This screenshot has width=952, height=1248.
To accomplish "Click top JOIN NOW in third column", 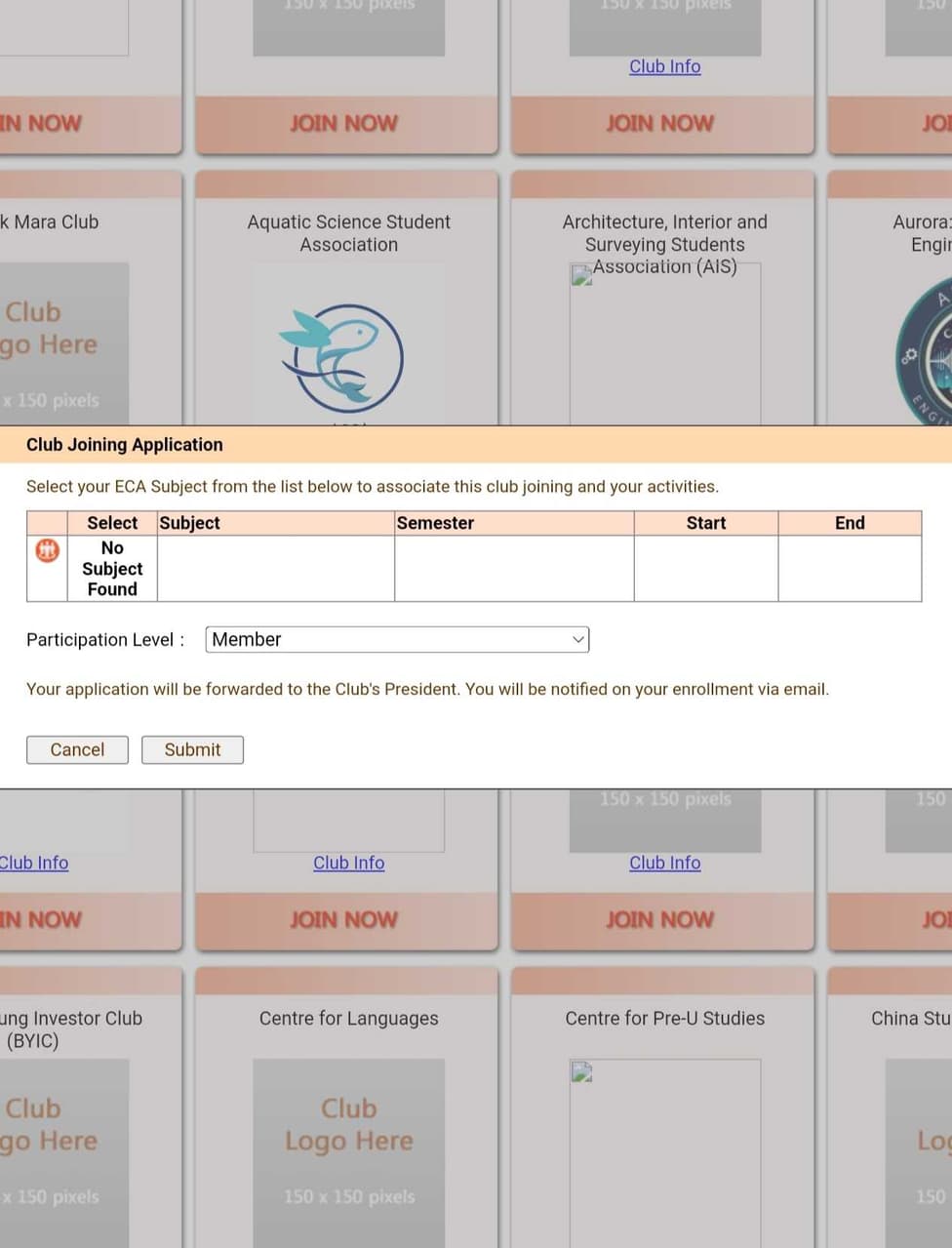I will click(x=660, y=123).
